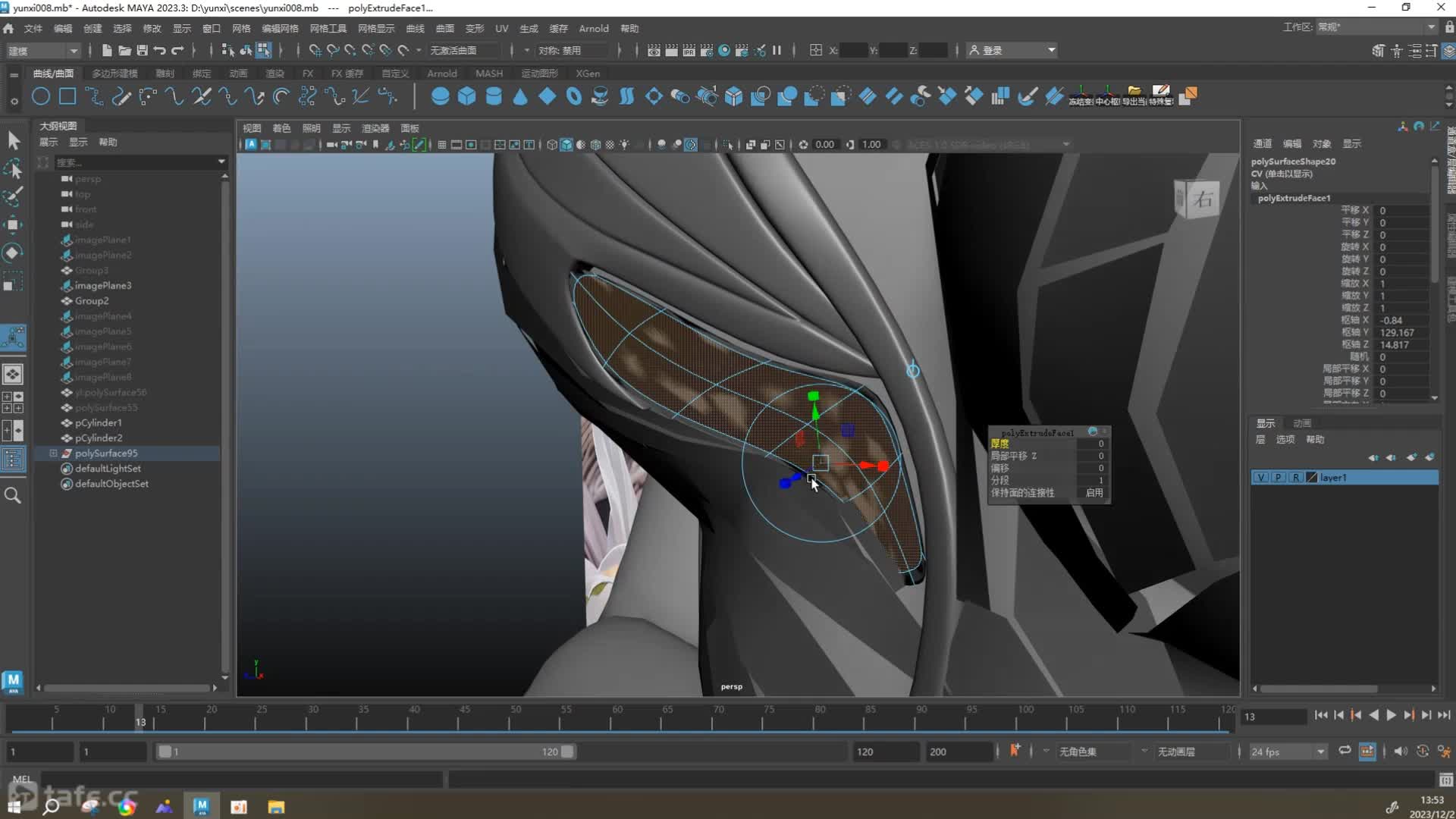Image resolution: width=1456 pixels, height=819 pixels.
Task: Click the IPR render icon
Action: coord(689,50)
